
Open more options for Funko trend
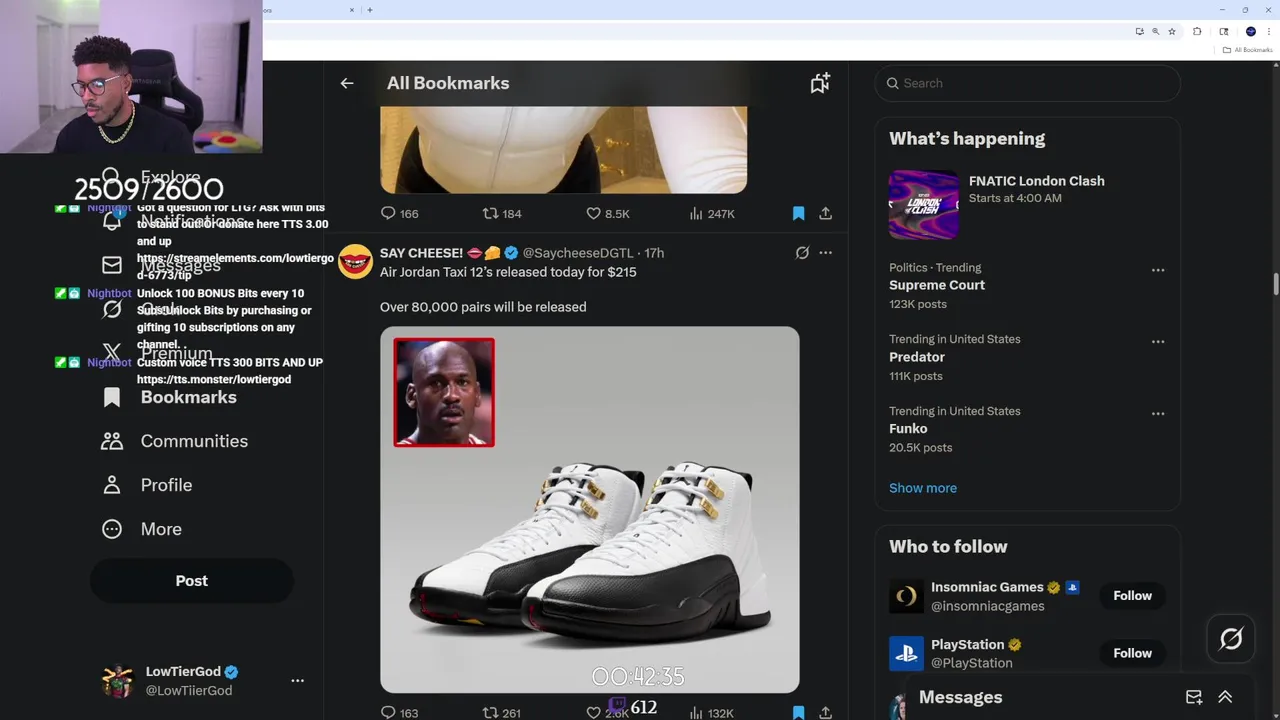(1158, 414)
